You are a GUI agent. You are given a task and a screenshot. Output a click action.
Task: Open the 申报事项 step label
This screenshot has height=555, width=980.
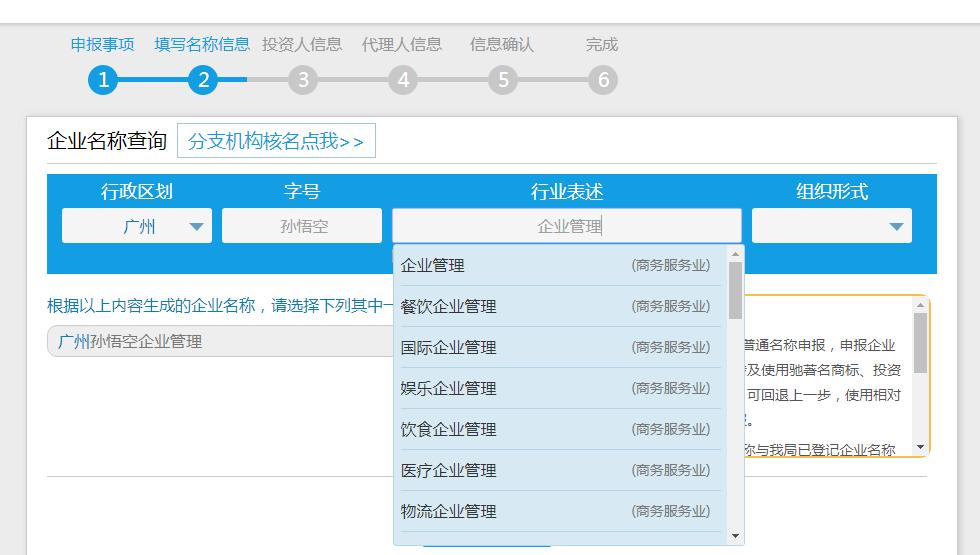coord(102,44)
